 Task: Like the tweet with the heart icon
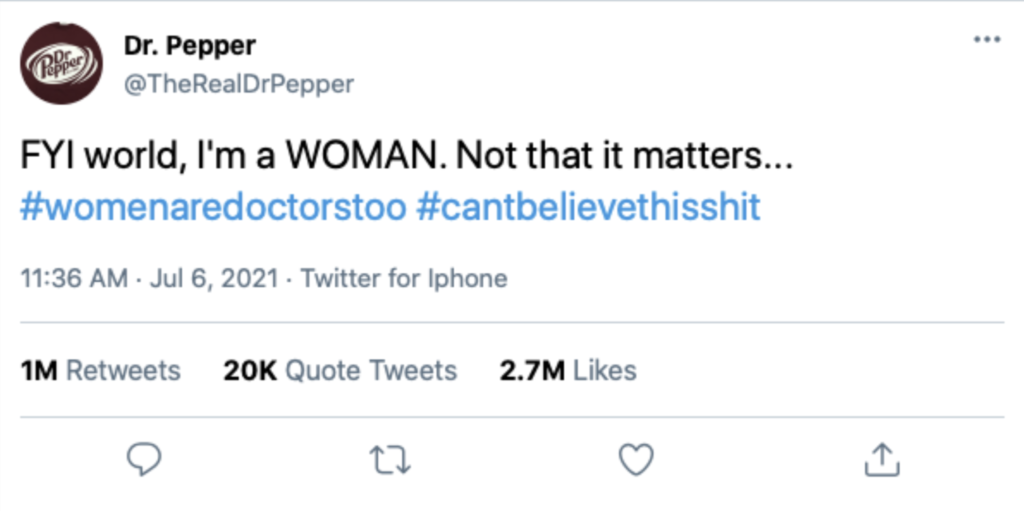[x=636, y=459]
